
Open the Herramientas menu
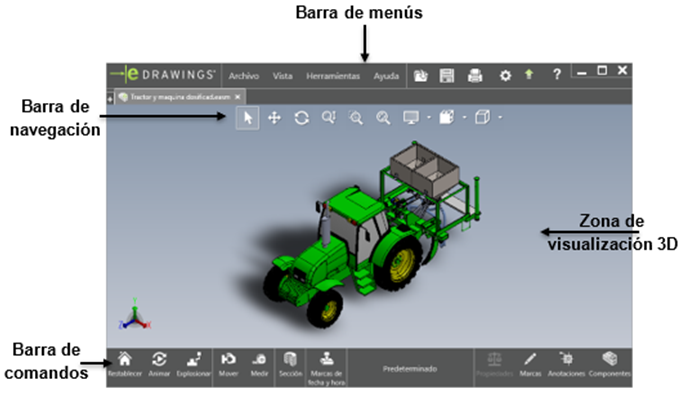click(333, 76)
